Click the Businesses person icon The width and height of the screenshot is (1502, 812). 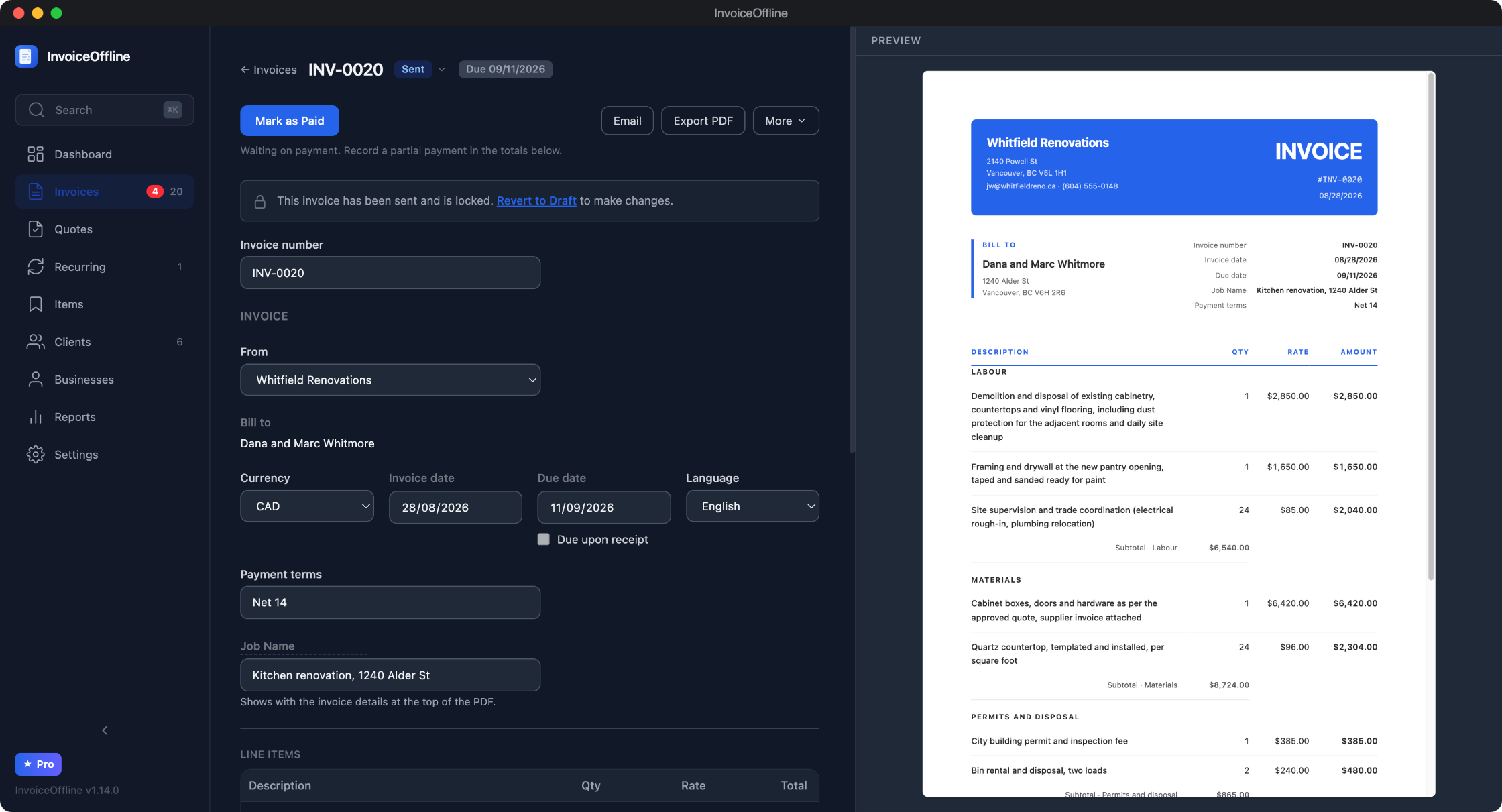(x=36, y=380)
